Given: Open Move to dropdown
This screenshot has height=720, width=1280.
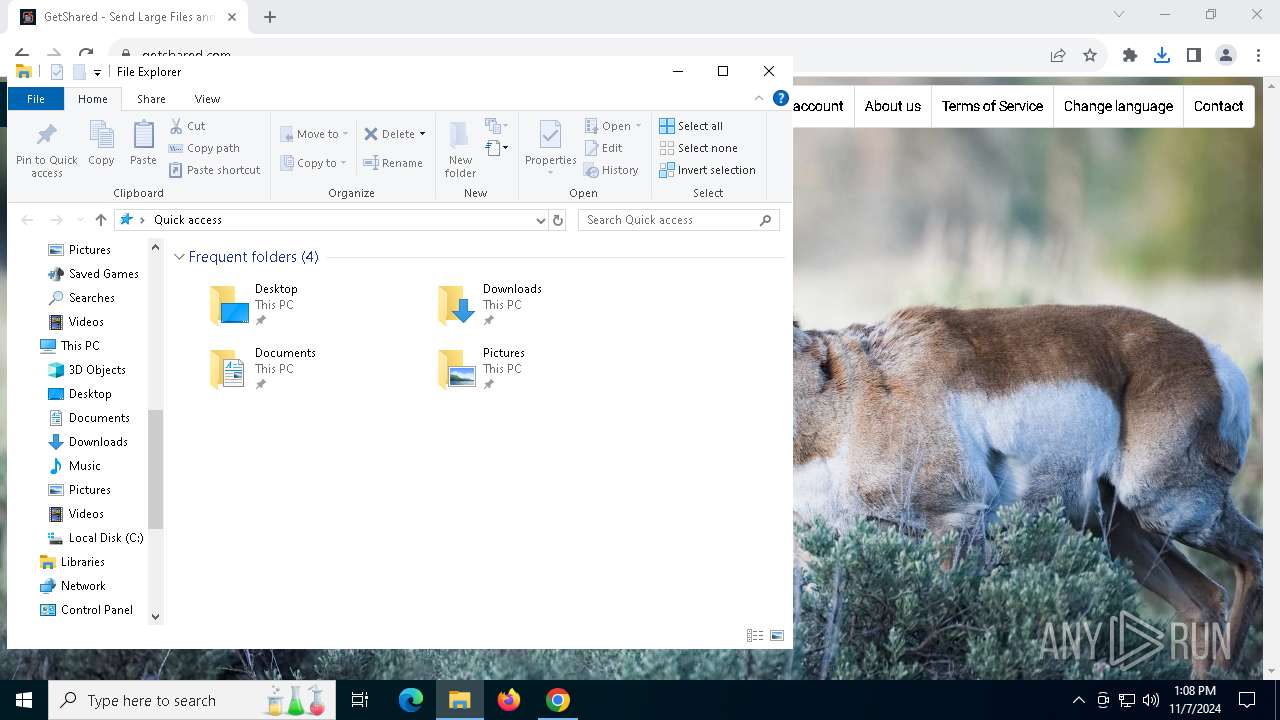Looking at the screenshot, I should point(314,134).
